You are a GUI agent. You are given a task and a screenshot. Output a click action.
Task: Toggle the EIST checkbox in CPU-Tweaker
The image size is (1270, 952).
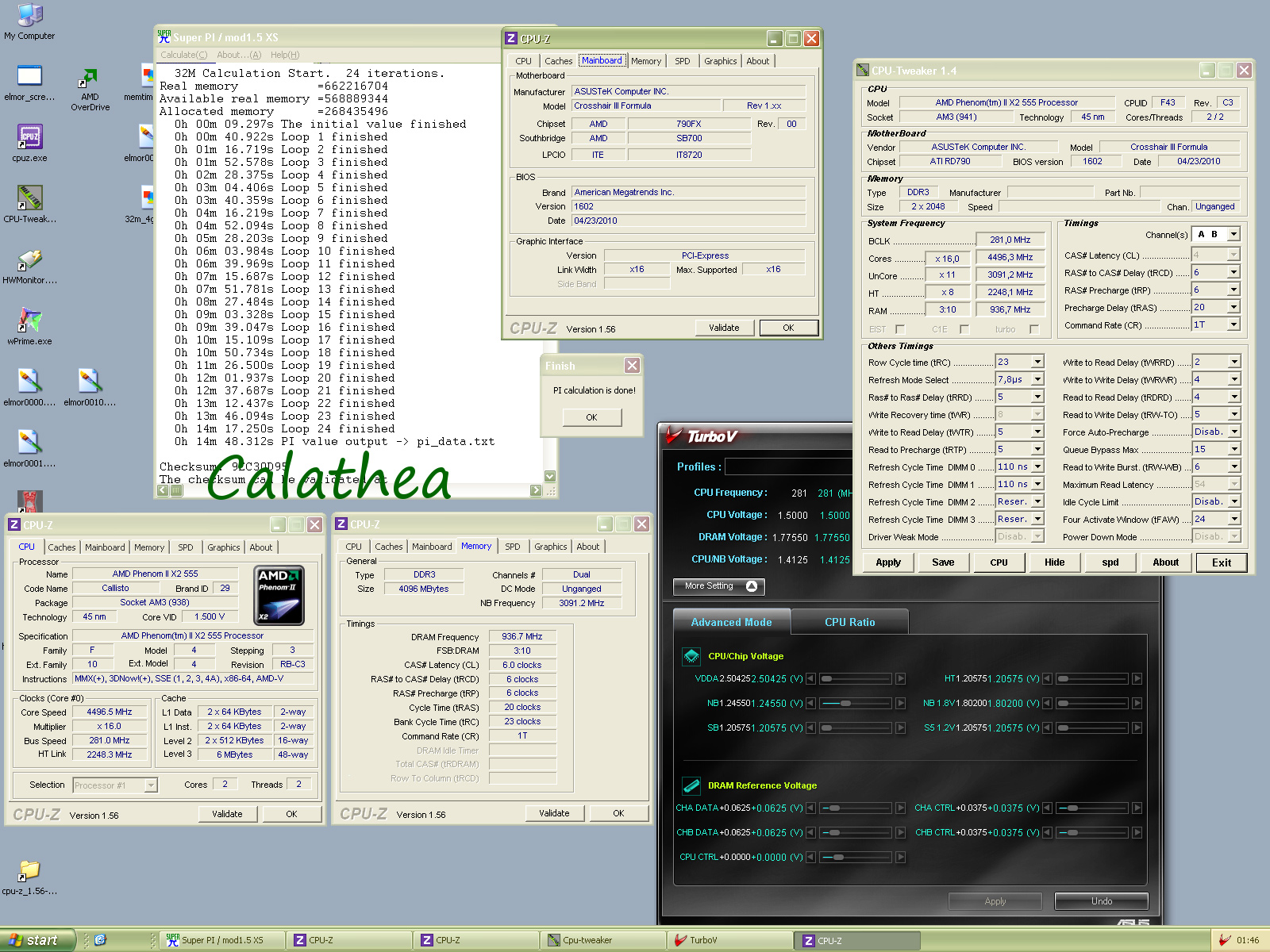pyautogui.click(x=899, y=329)
